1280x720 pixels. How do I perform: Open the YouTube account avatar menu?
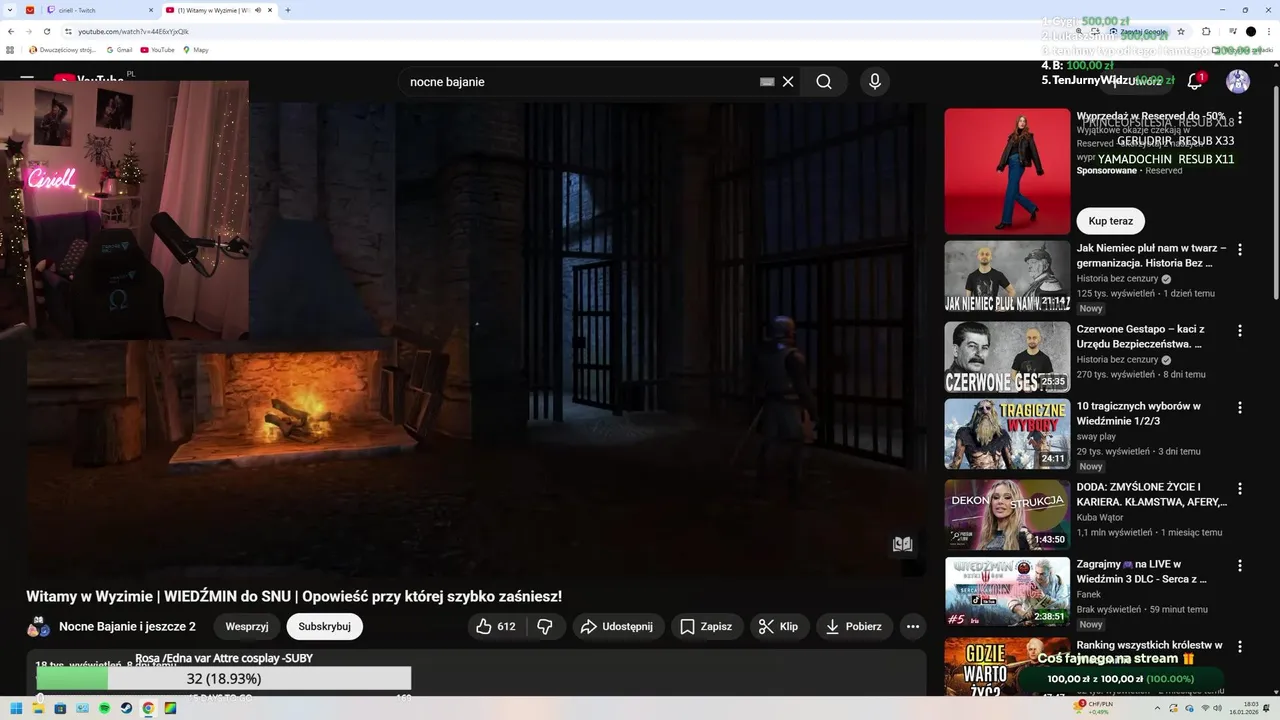[x=1238, y=82]
